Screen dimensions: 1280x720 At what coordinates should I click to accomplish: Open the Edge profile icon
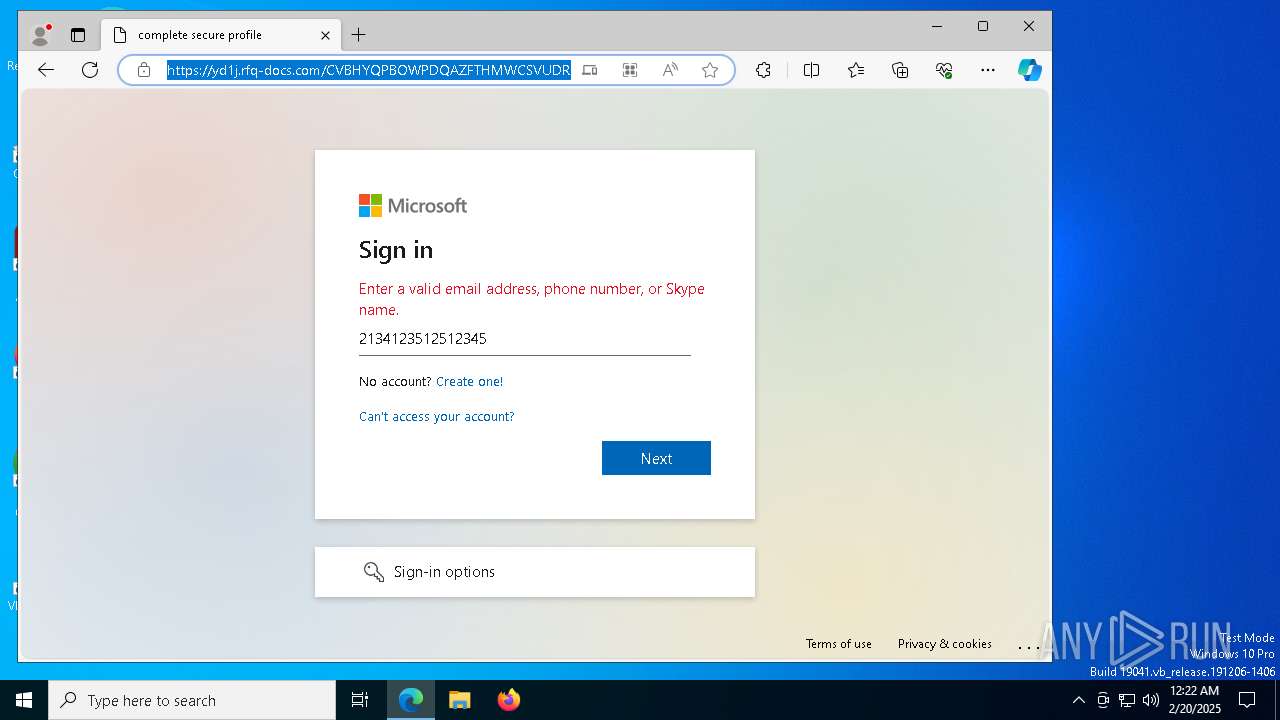(x=41, y=35)
